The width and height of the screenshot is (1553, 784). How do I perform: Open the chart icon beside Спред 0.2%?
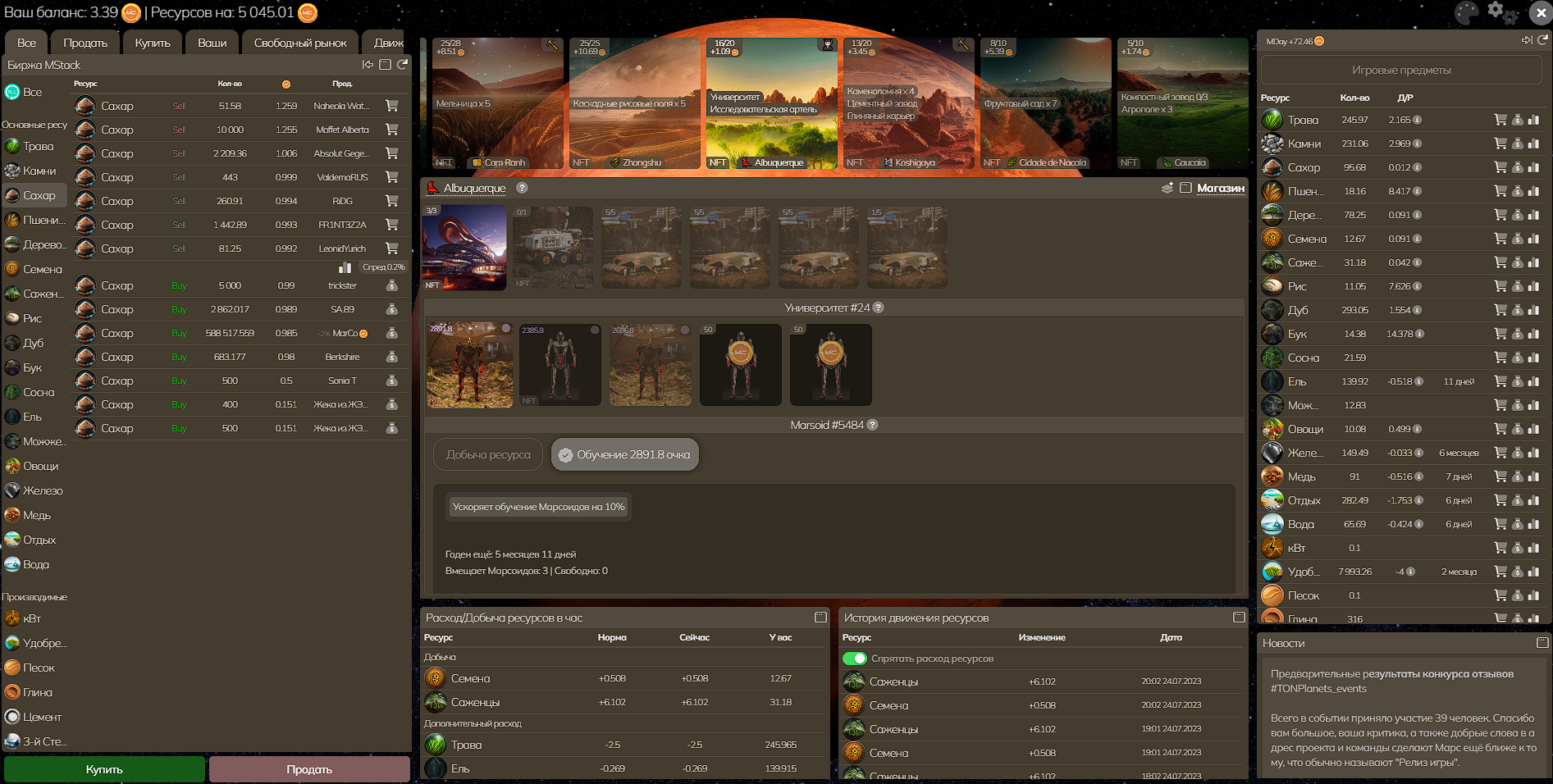point(345,267)
